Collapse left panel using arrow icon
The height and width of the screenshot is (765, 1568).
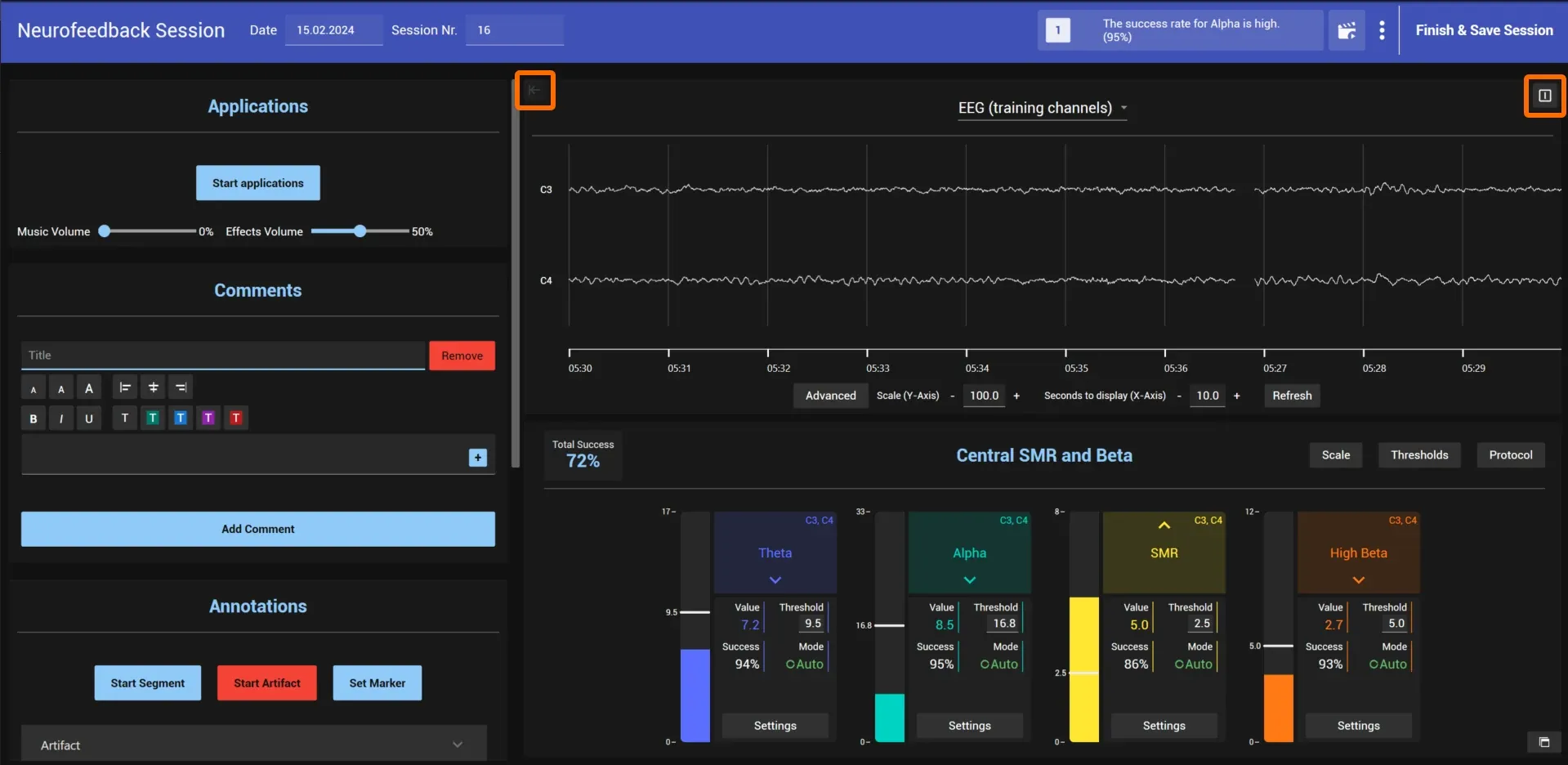click(x=534, y=90)
